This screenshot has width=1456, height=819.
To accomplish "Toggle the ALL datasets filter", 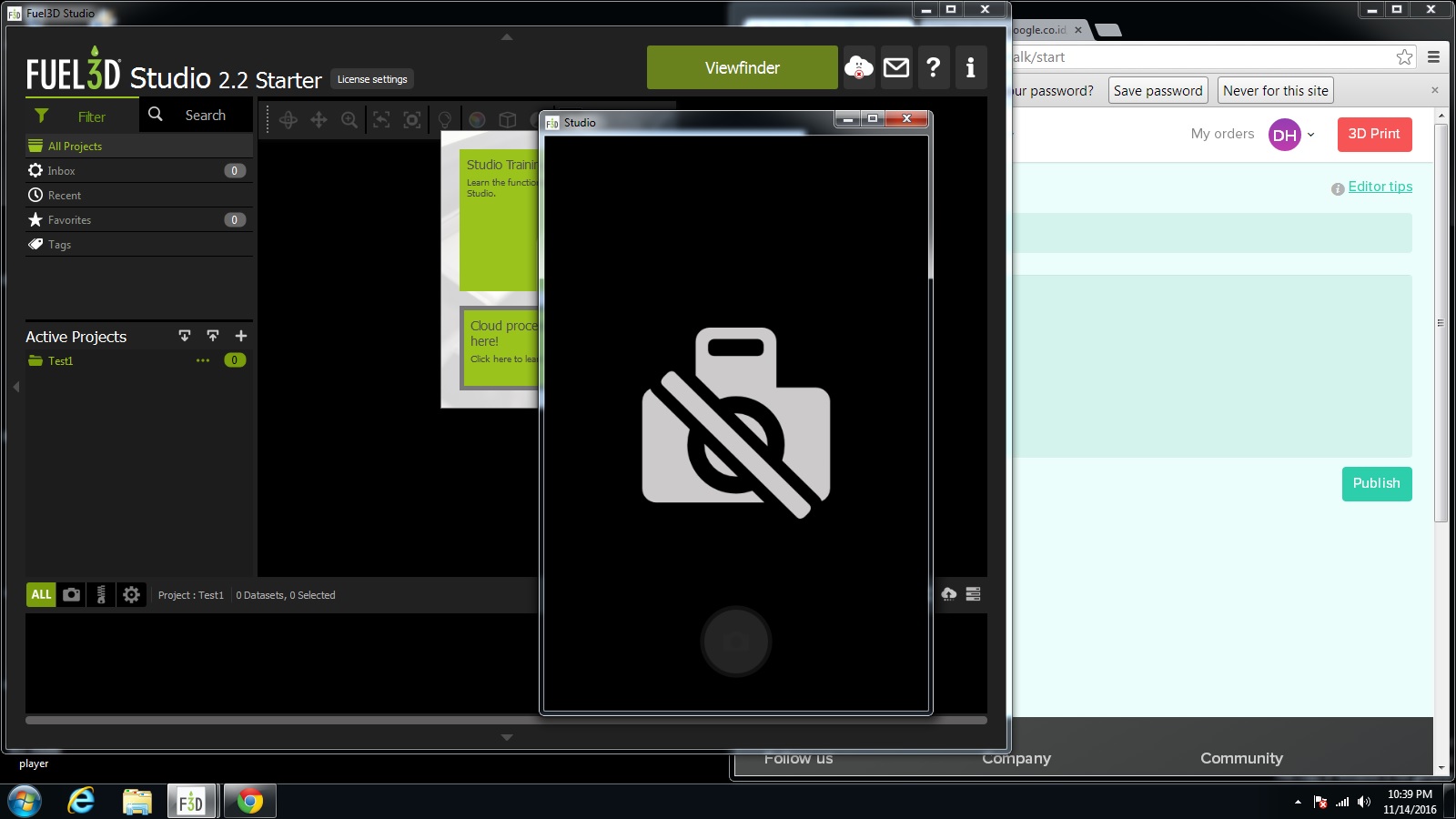I will [41, 594].
